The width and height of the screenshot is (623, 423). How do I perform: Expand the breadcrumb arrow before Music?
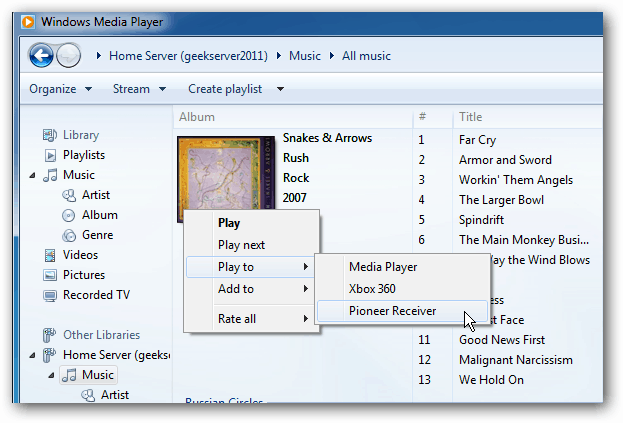pos(279,56)
